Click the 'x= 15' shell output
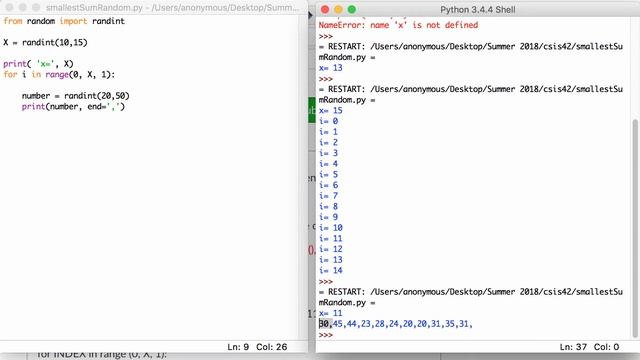The height and width of the screenshot is (360, 640). pos(331,110)
